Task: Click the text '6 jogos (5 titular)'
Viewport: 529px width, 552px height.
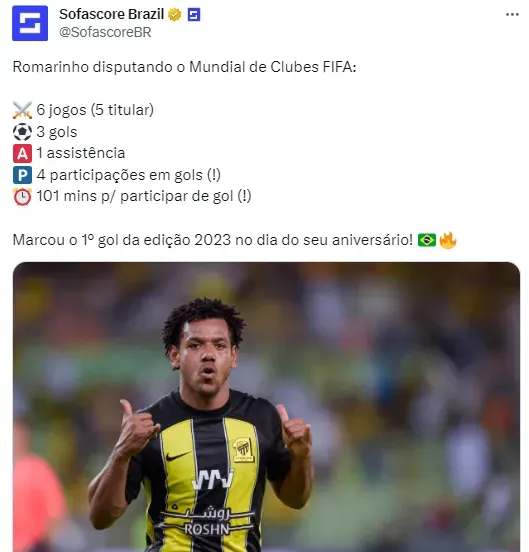Action: click(95, 110)
